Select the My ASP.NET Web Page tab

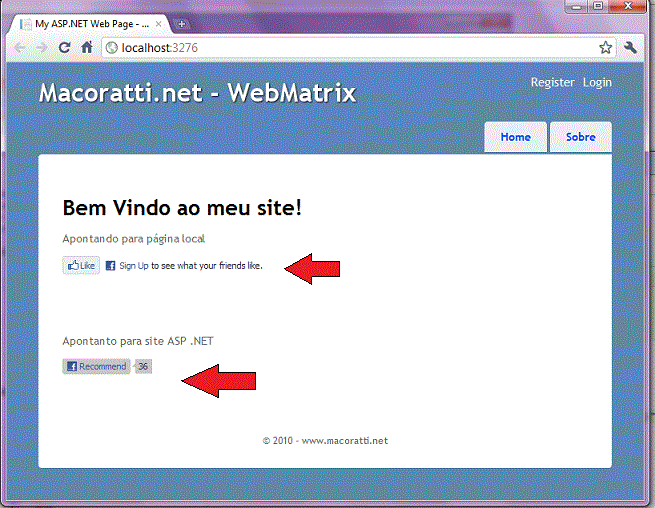tap(89, 24)
